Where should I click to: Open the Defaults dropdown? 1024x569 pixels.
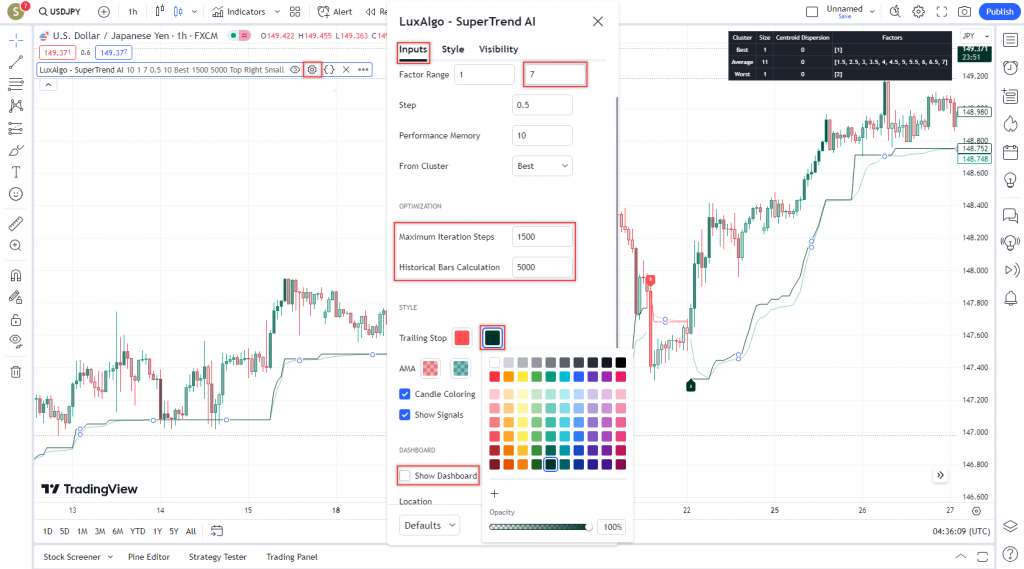click(429, 525)
